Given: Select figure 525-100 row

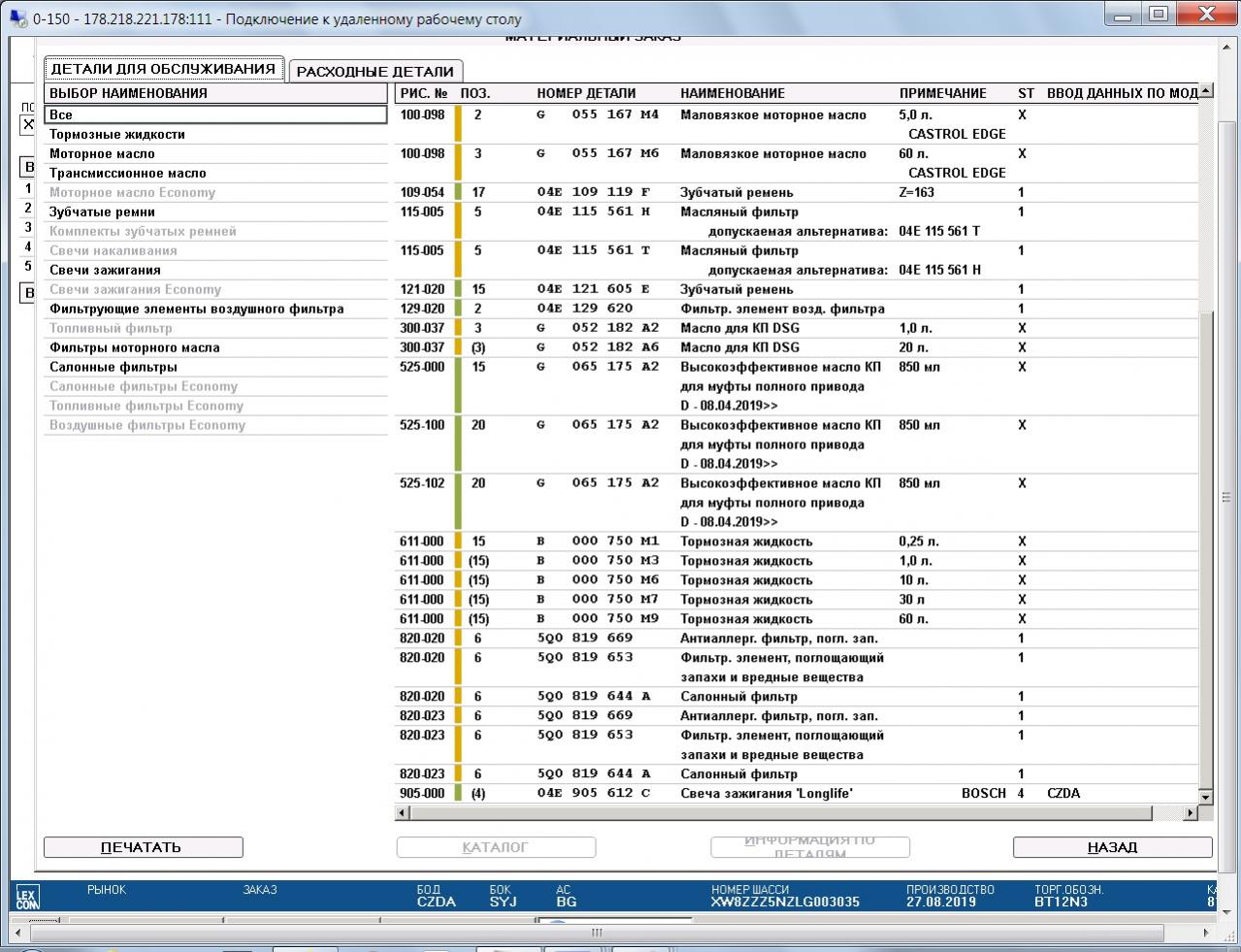Looking at the screenshot, I should click(797, 444).
